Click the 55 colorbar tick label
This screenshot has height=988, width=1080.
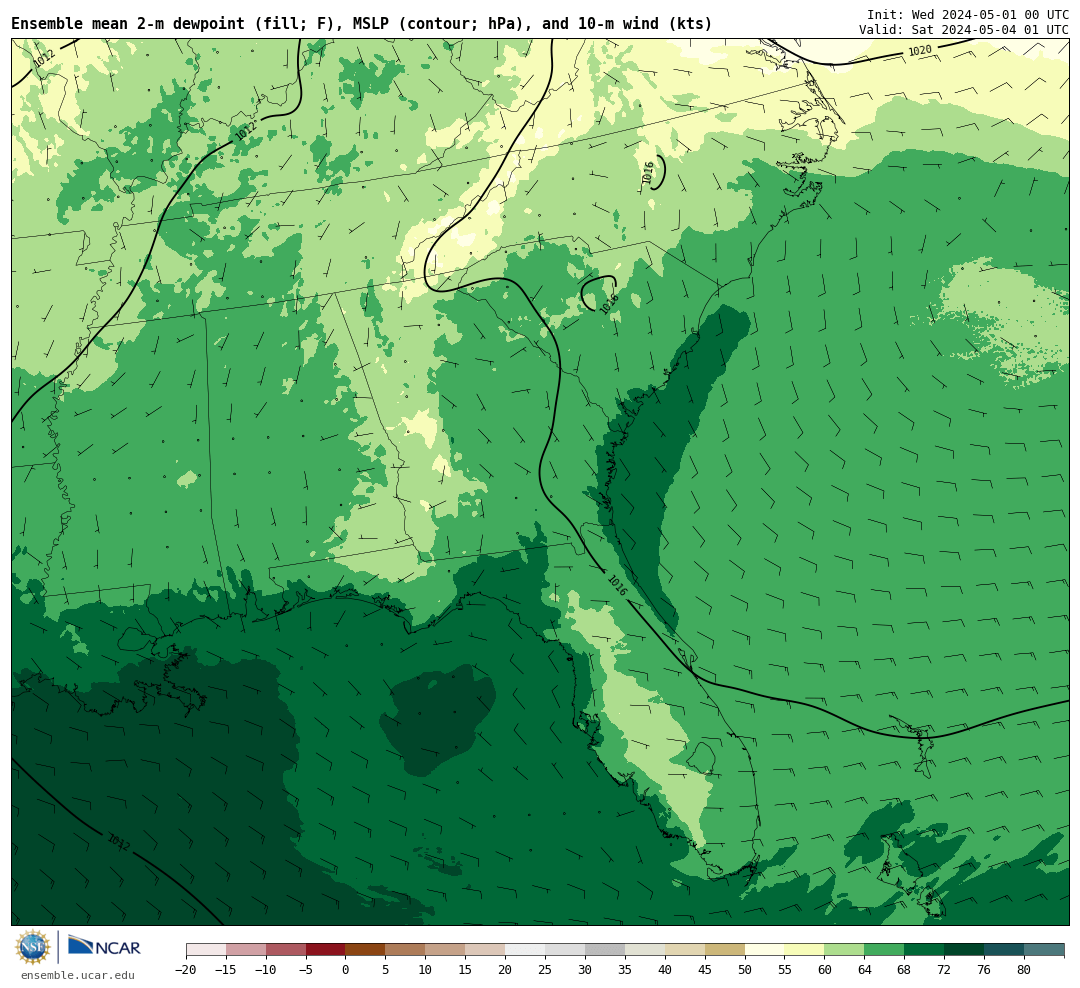point(785,970)
